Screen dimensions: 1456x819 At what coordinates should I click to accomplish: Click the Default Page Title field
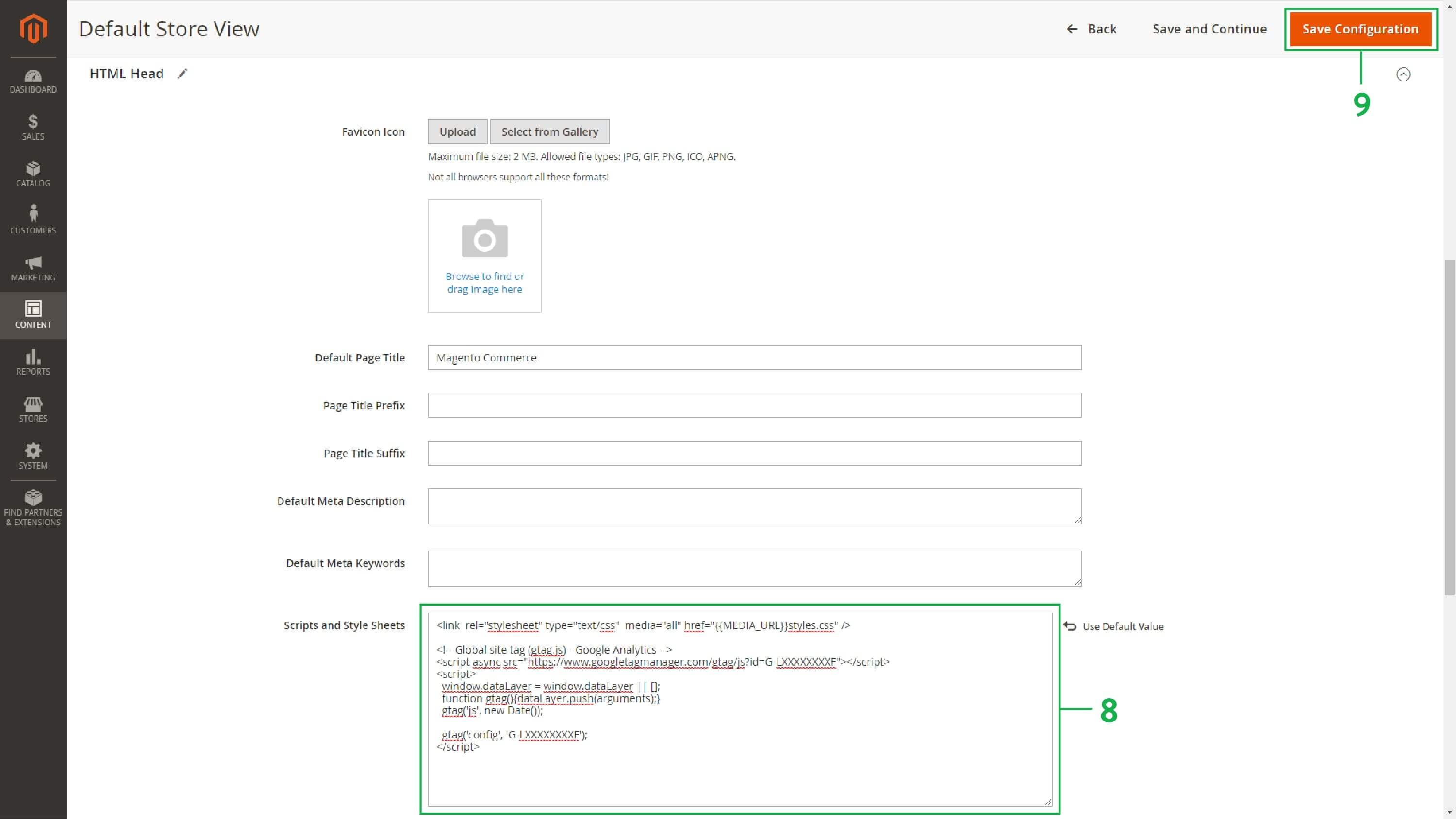[x=754, y=357]
